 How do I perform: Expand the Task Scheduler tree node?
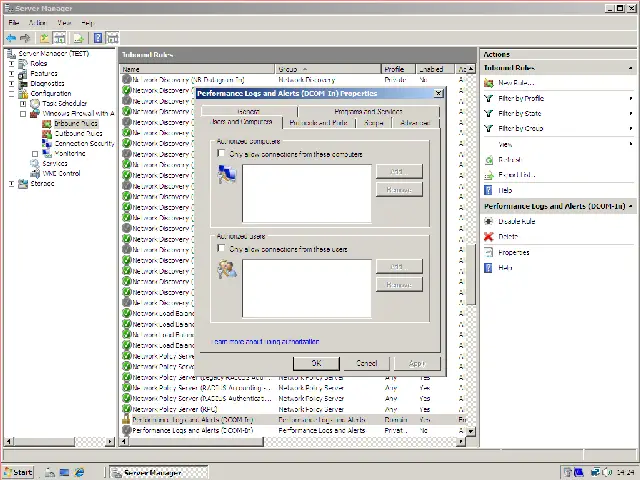pos(23,104)
